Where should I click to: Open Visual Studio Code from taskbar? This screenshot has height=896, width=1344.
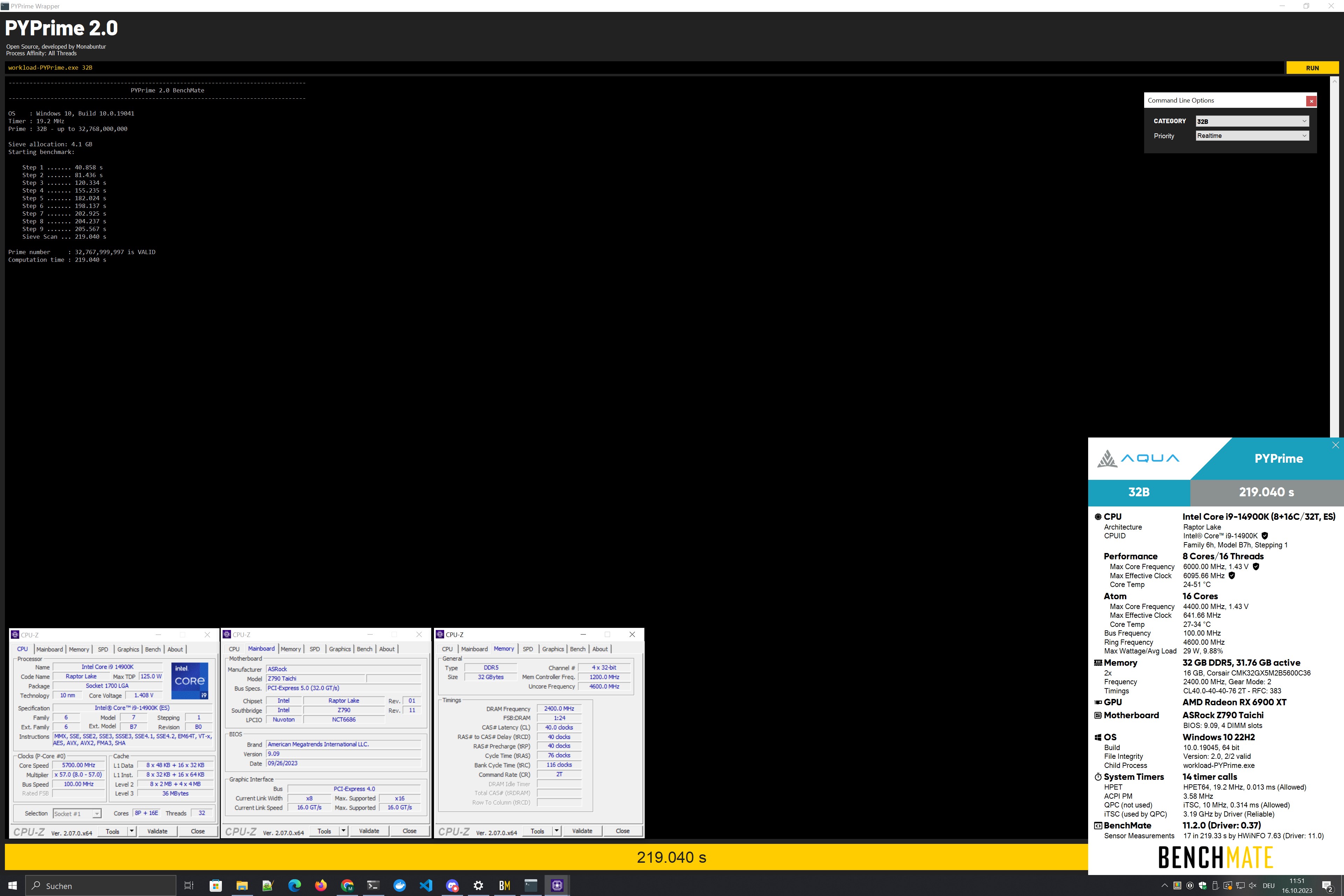(x=426, y=885)
